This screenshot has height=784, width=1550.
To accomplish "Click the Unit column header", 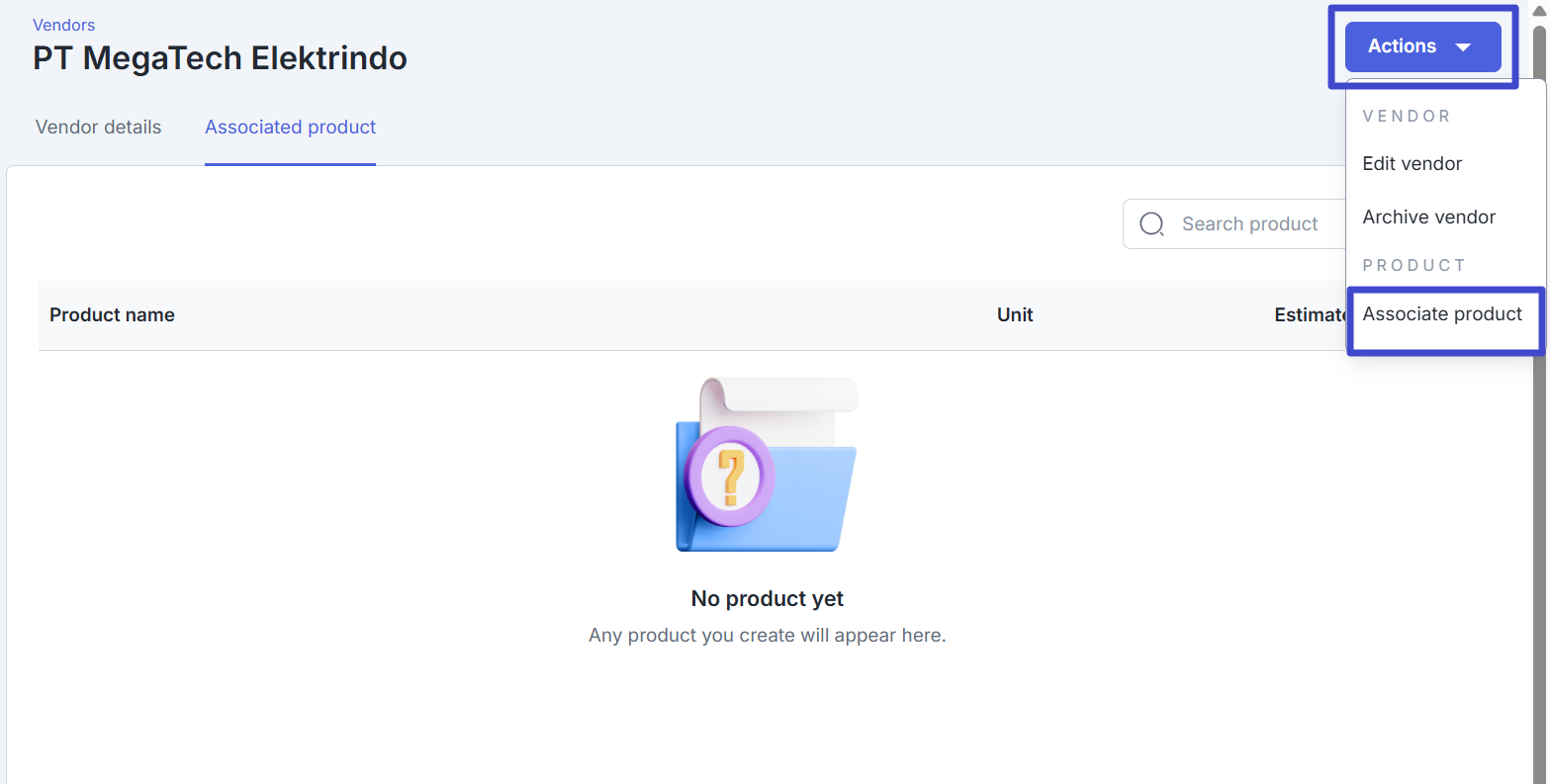I will tap(1015, 315).
